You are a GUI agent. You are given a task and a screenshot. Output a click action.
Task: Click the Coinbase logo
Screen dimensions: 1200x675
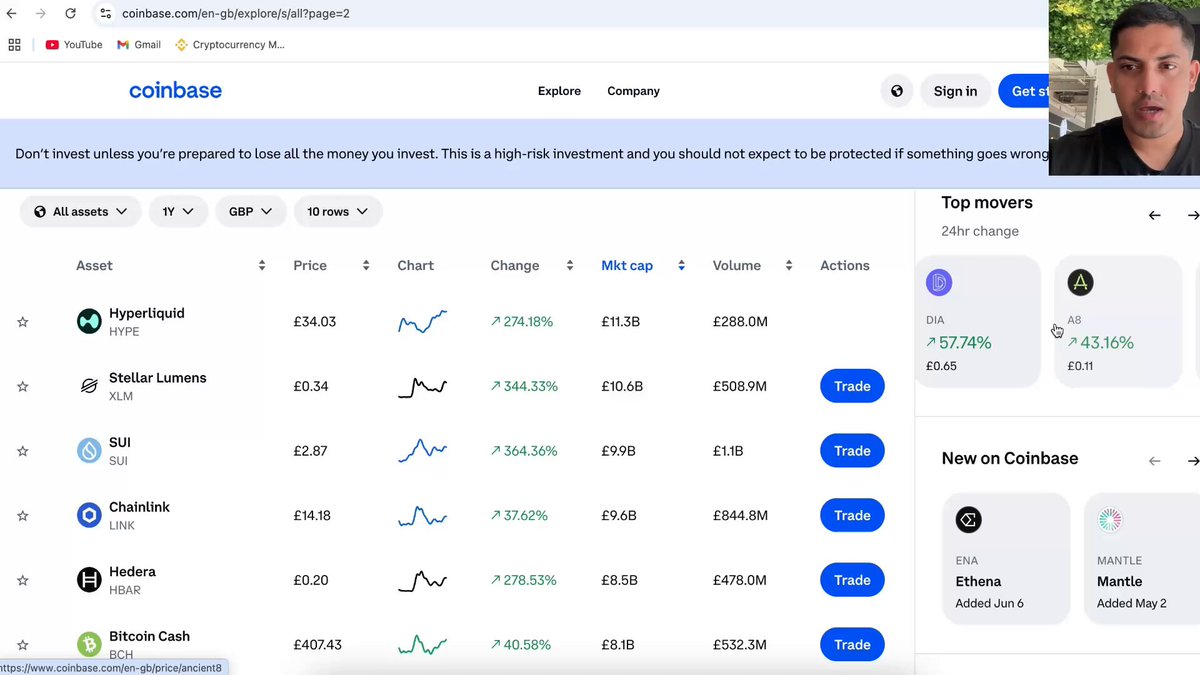click(x=175, y=91)
